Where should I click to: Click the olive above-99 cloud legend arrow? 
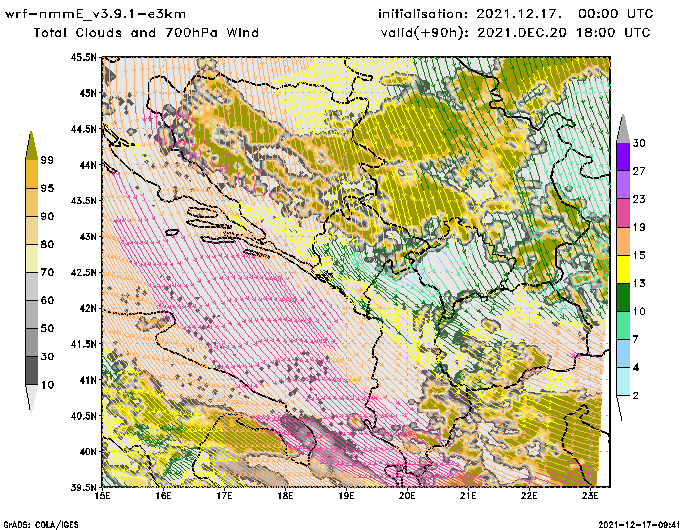click(31, 146)
